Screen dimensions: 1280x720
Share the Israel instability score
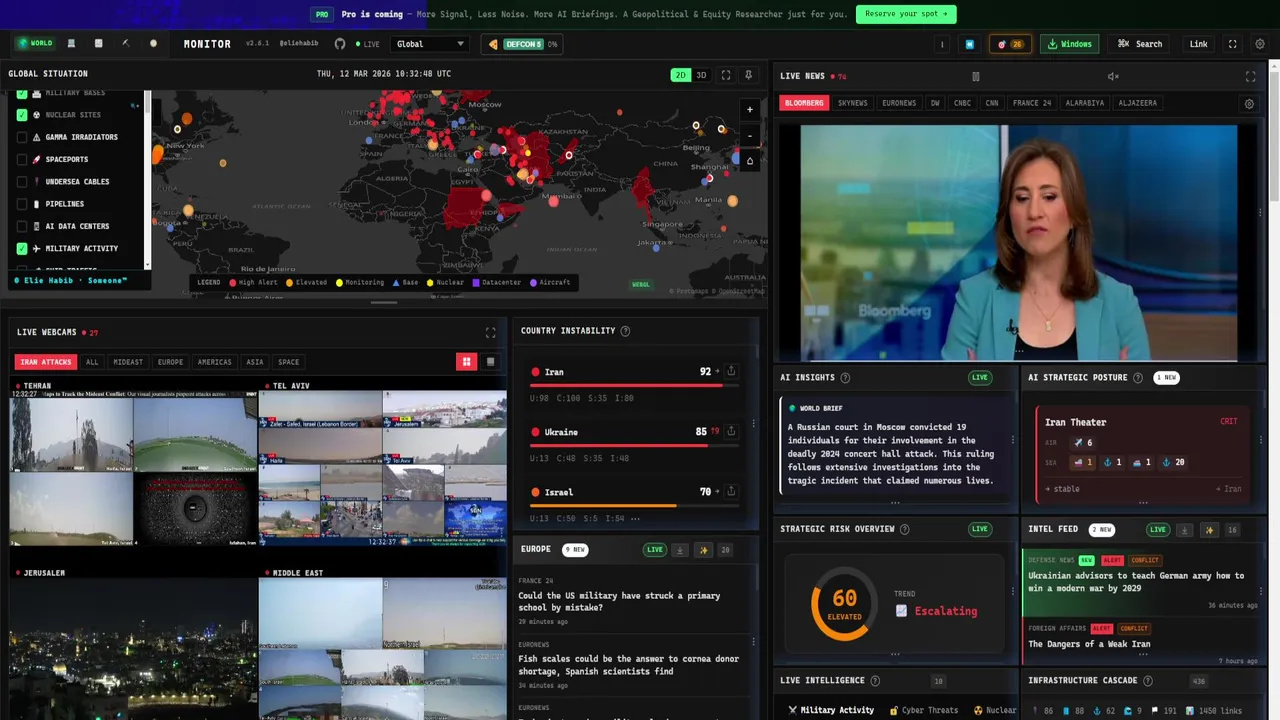731,491
